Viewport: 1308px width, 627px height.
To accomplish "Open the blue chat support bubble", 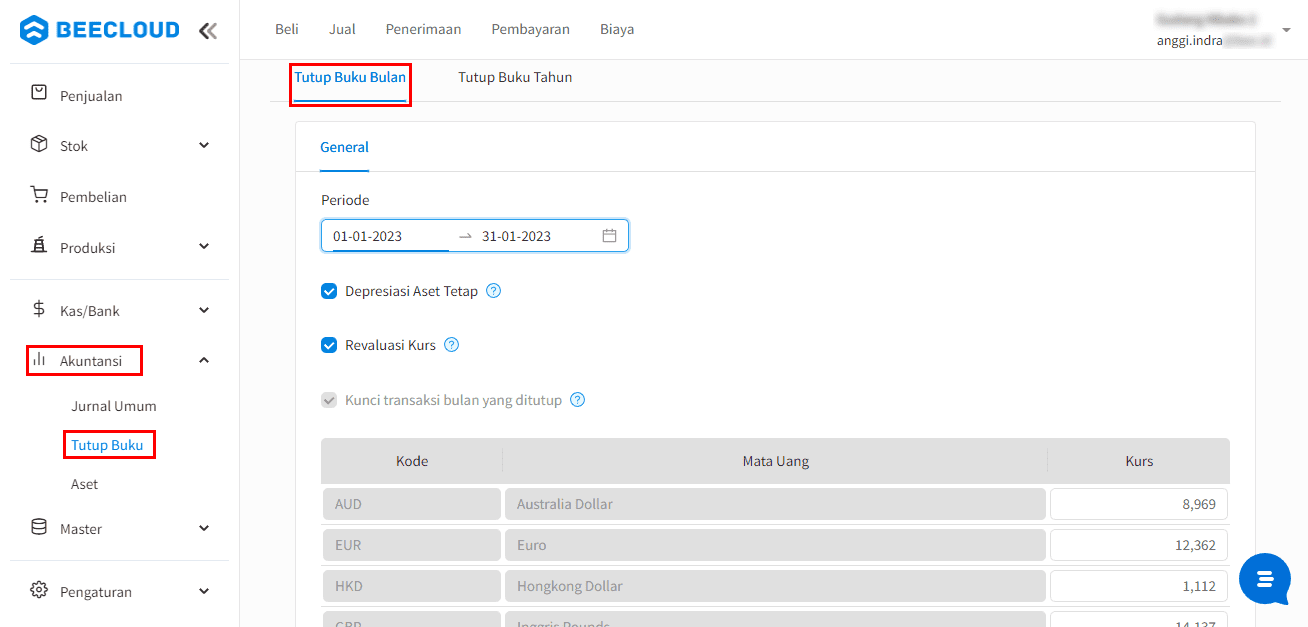I will point(1264,578).
